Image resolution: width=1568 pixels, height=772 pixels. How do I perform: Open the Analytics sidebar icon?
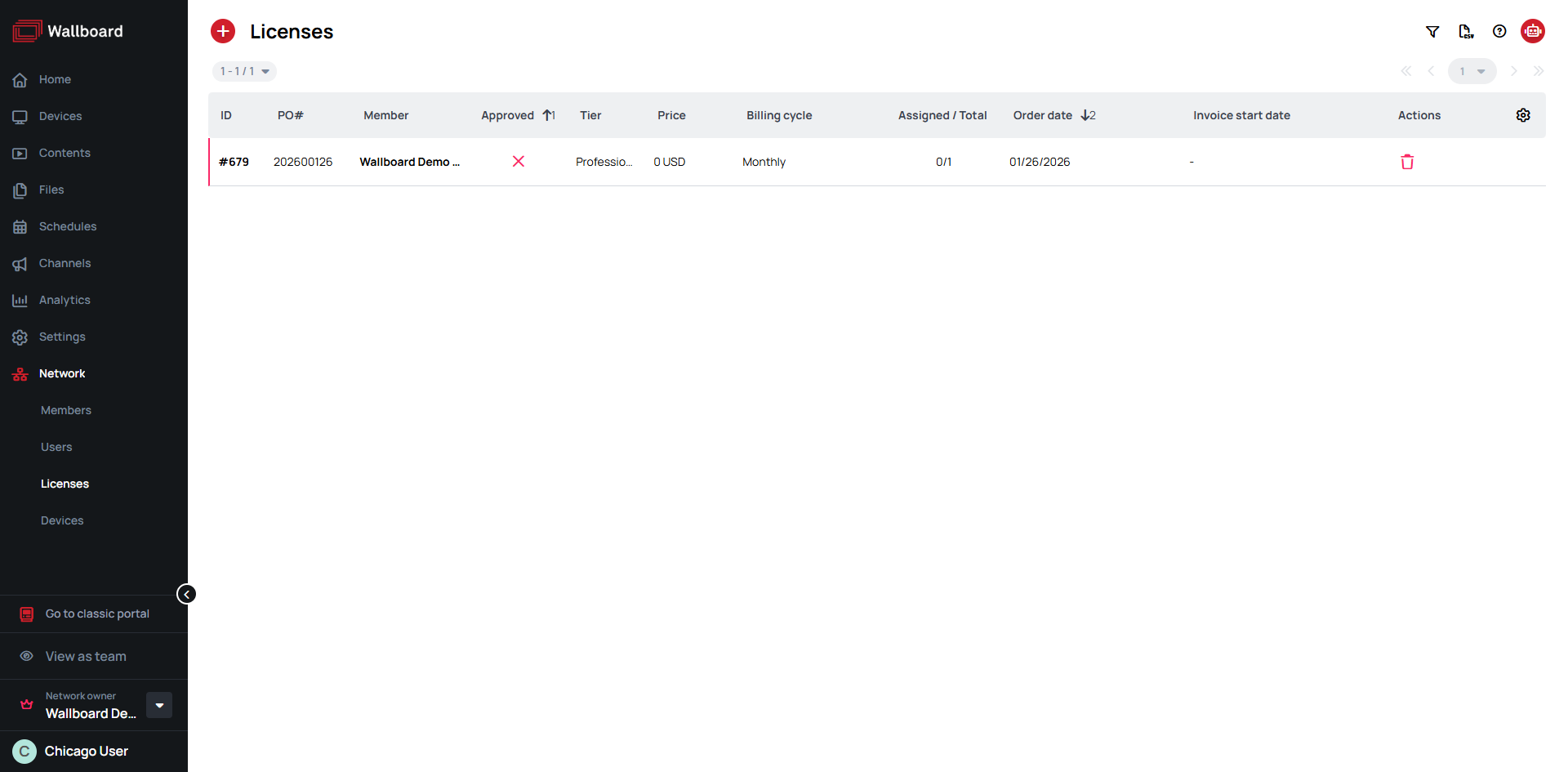20,300
